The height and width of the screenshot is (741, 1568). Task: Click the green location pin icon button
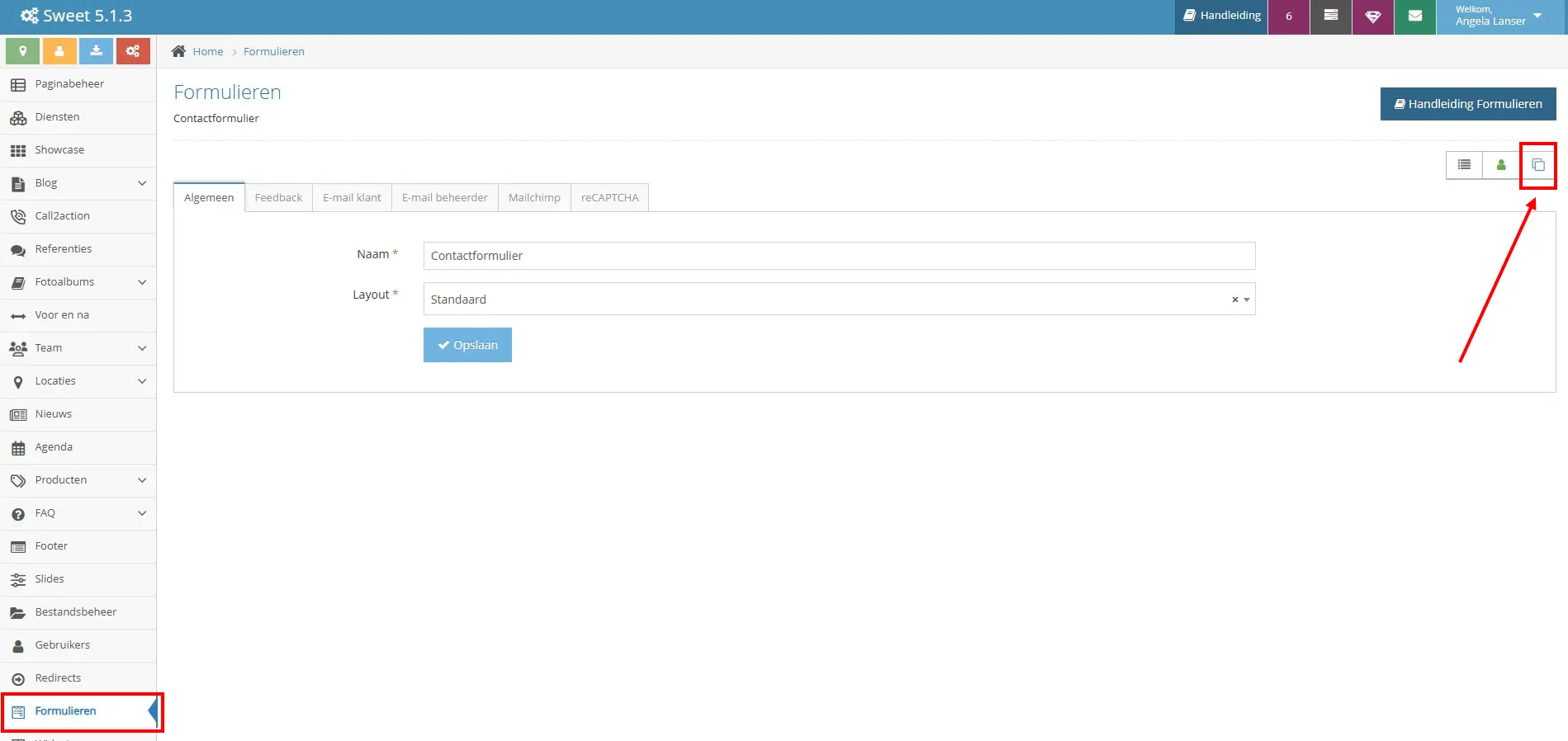click(x=23, y=51)
